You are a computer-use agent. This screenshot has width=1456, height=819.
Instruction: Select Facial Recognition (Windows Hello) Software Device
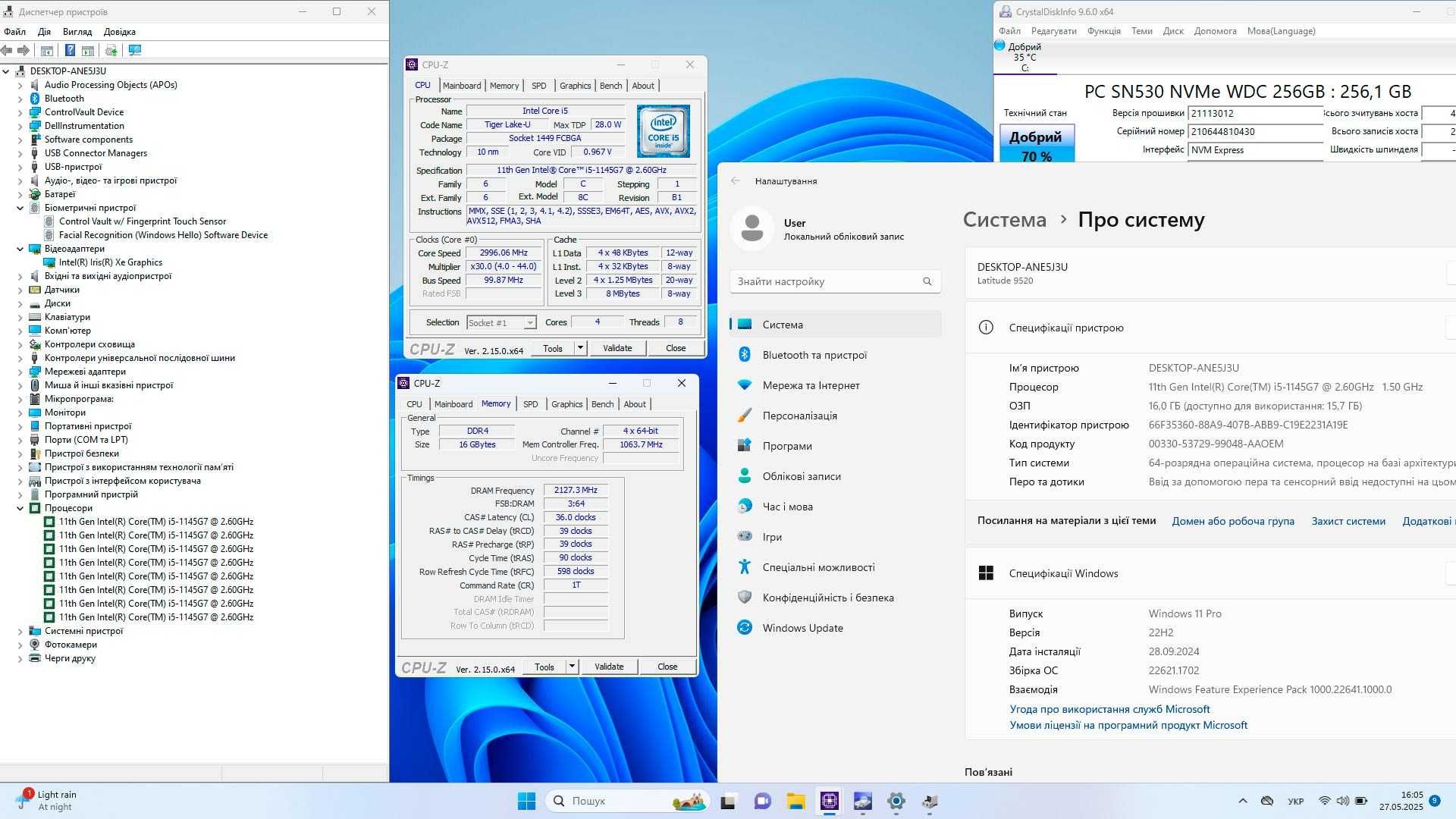163,235
